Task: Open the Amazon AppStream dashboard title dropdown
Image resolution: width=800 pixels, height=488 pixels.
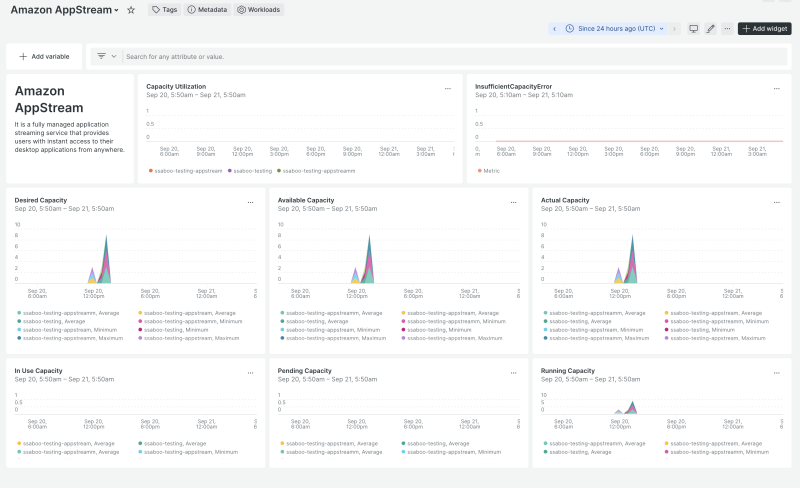Action: [x=64, y=10]
